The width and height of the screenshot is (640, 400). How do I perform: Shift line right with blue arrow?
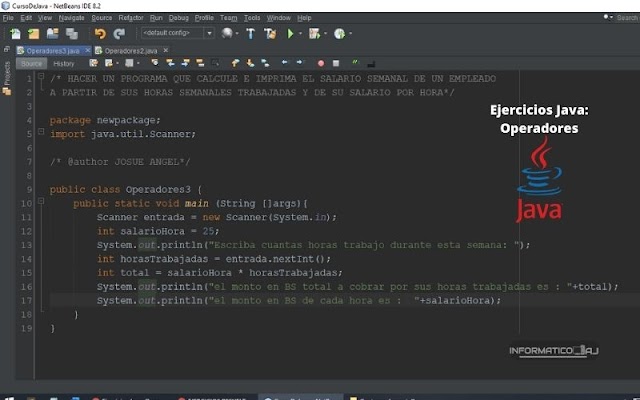(x=300, y=62)
